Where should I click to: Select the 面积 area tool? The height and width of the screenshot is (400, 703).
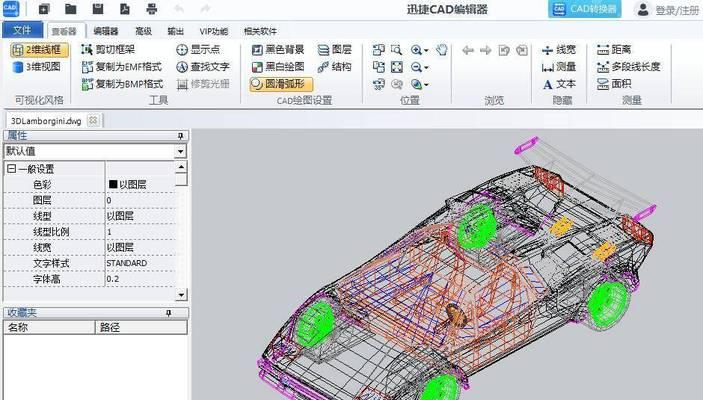coord(614,84)
